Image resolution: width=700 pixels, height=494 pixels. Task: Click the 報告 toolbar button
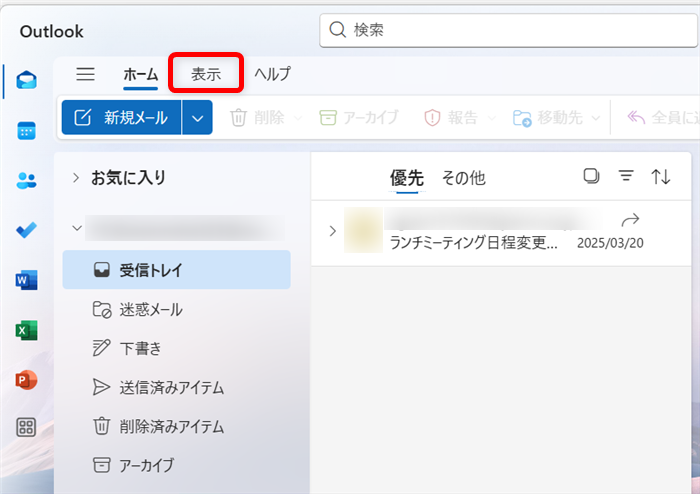[x=451, y=118]
